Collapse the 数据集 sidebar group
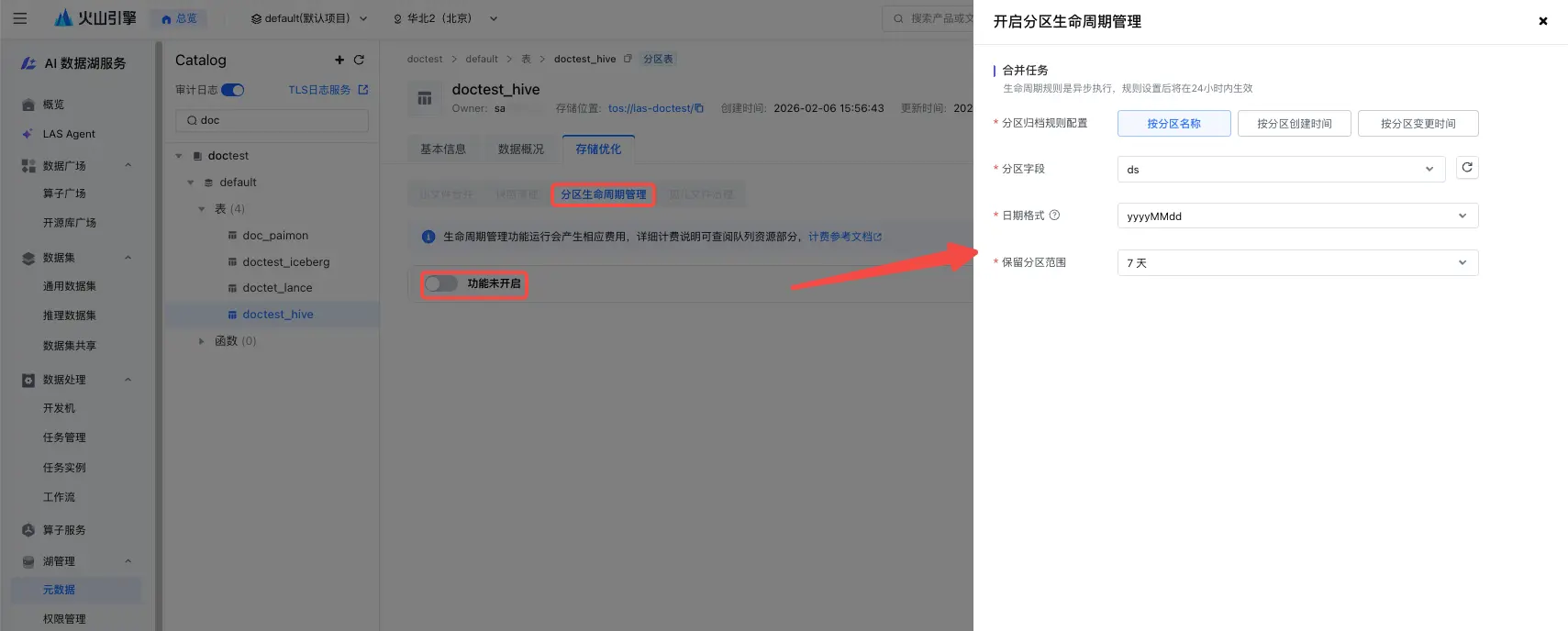Image resolution: width=1568 pixels, height=631 pixels. (x=128, y=258)
